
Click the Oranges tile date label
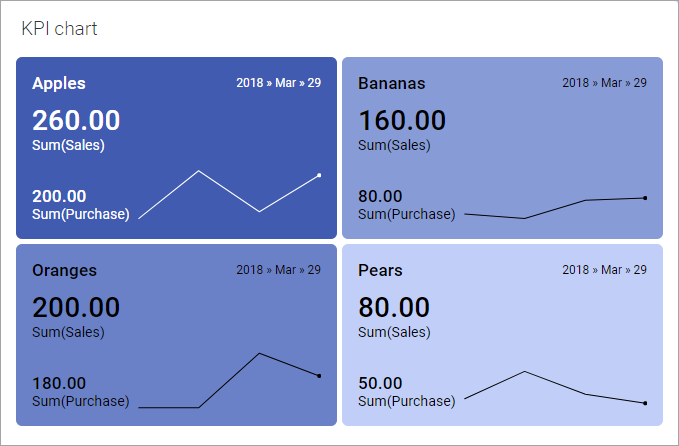[x=278, y=270]
